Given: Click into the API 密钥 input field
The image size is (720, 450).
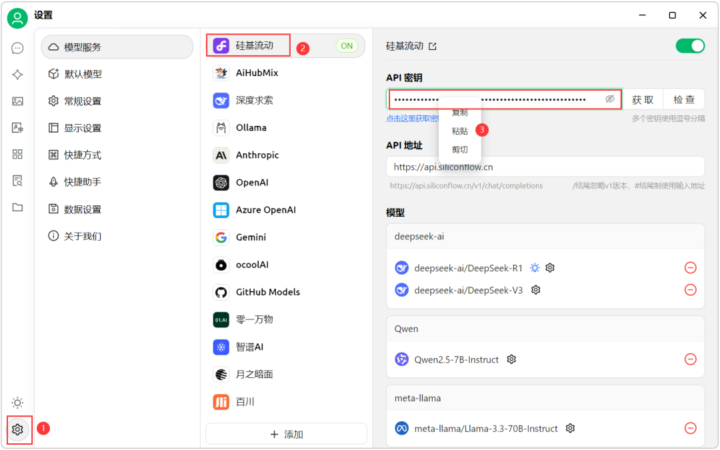Looking at the screenshot, I should pyautogui.click(x=504, y=99).
